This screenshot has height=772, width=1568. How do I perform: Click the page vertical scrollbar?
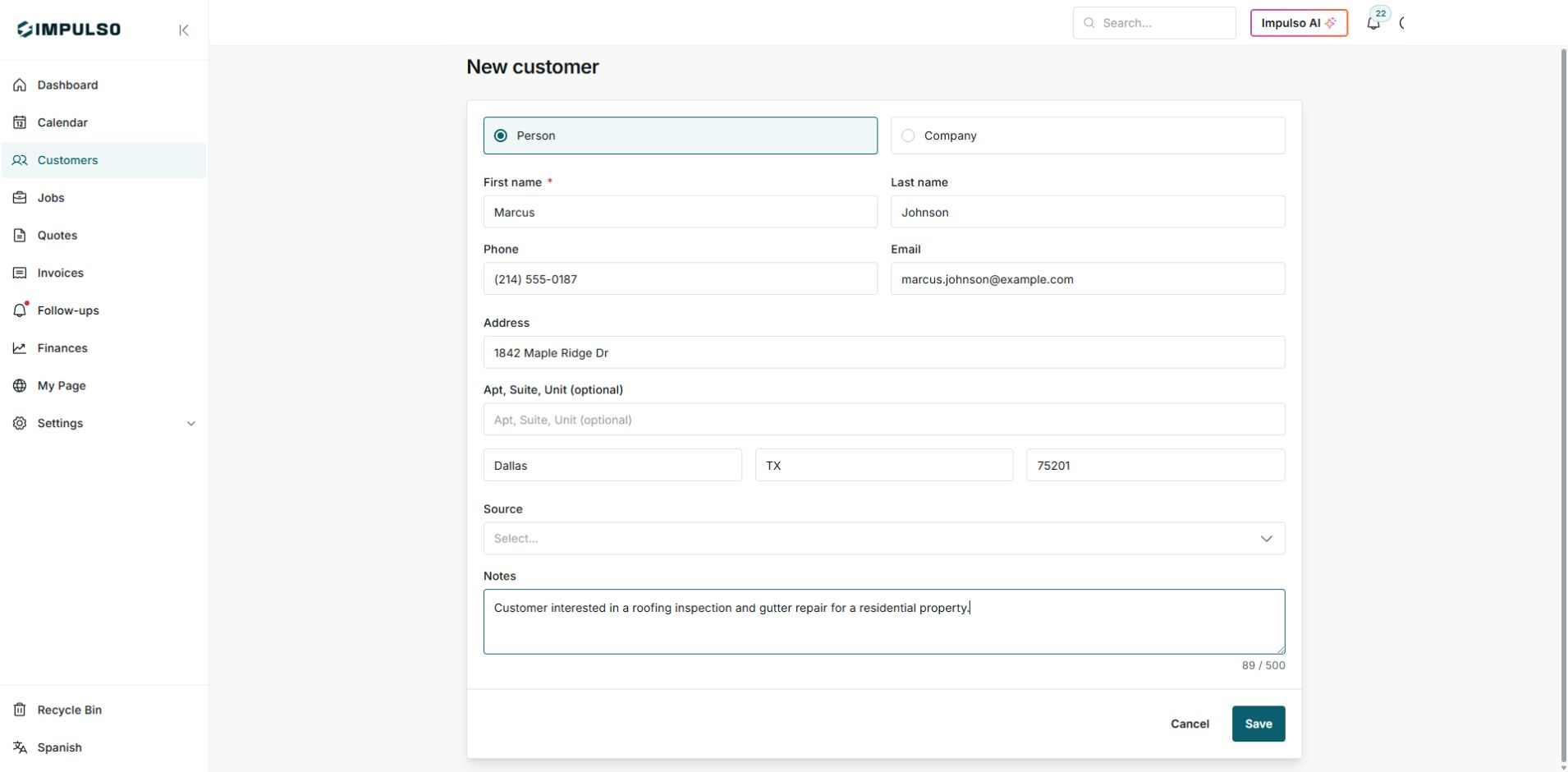(1563, 407)
